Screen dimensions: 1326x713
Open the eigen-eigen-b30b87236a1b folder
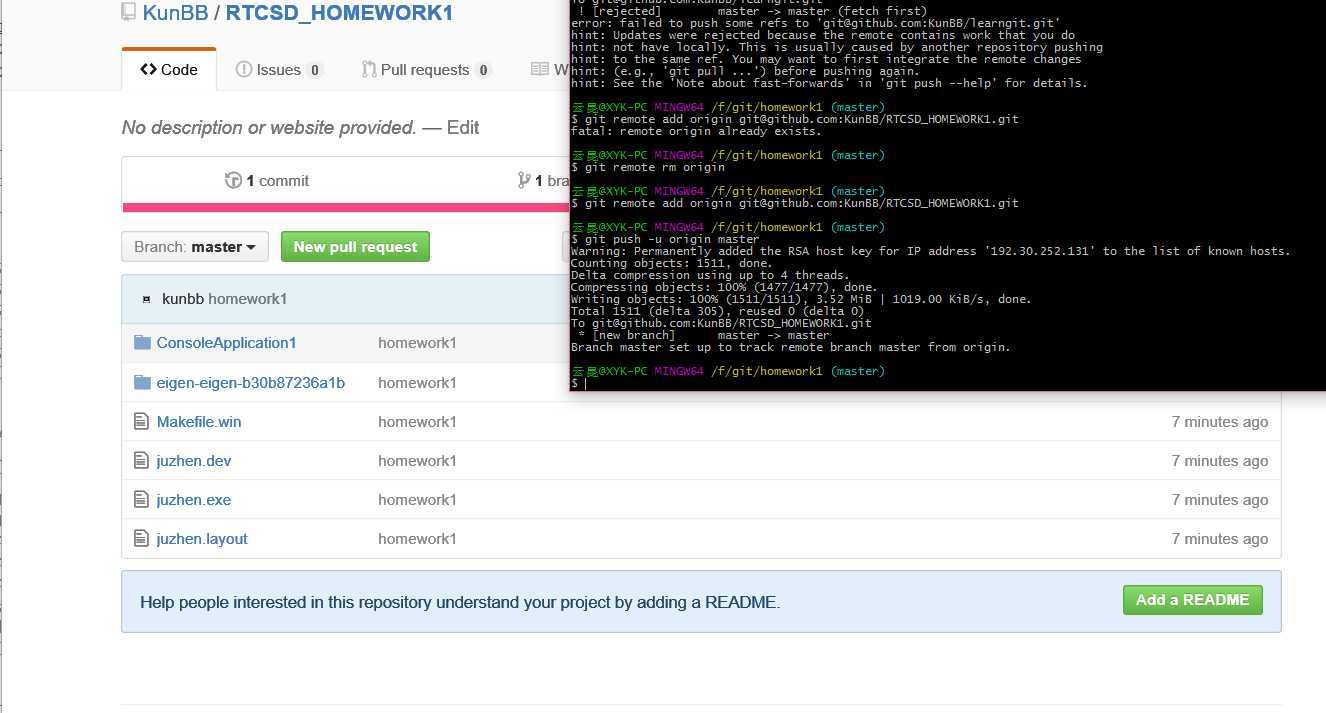(x=251, y=383)
